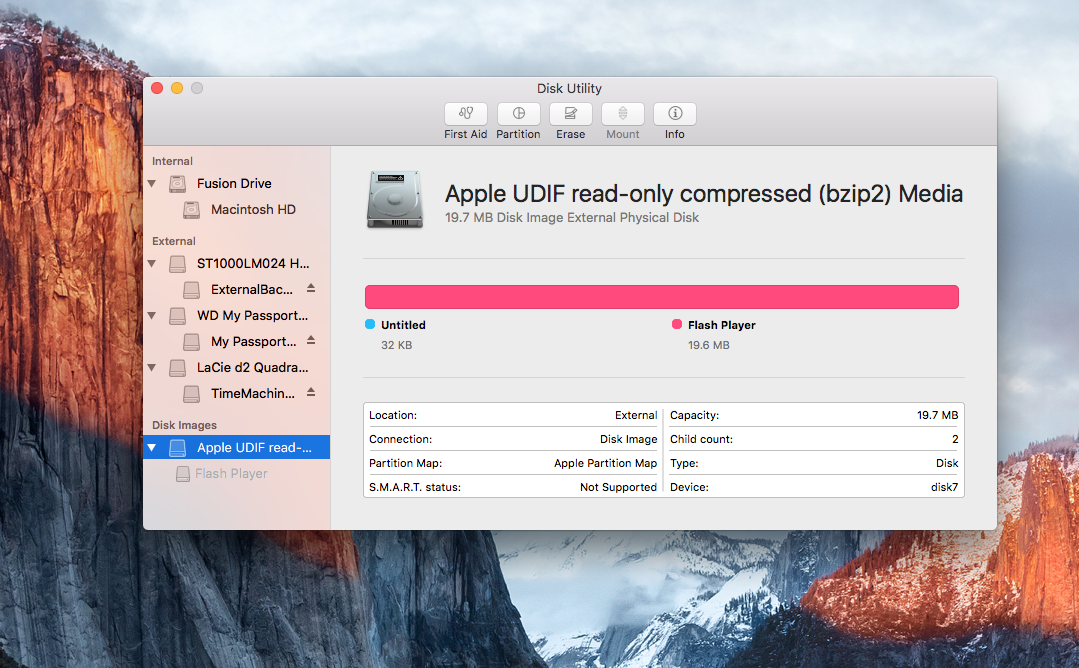
Task: Click the Flash Player partition label
Action: [x=722, y=325]
